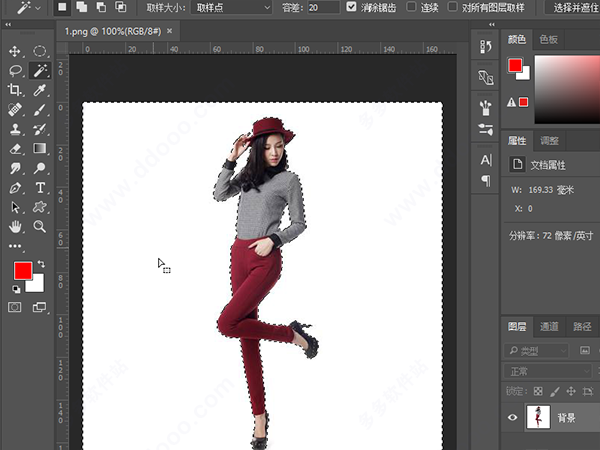Pick a color in the color field
This screenshot has height=450, width=600.
pos(567,89)
